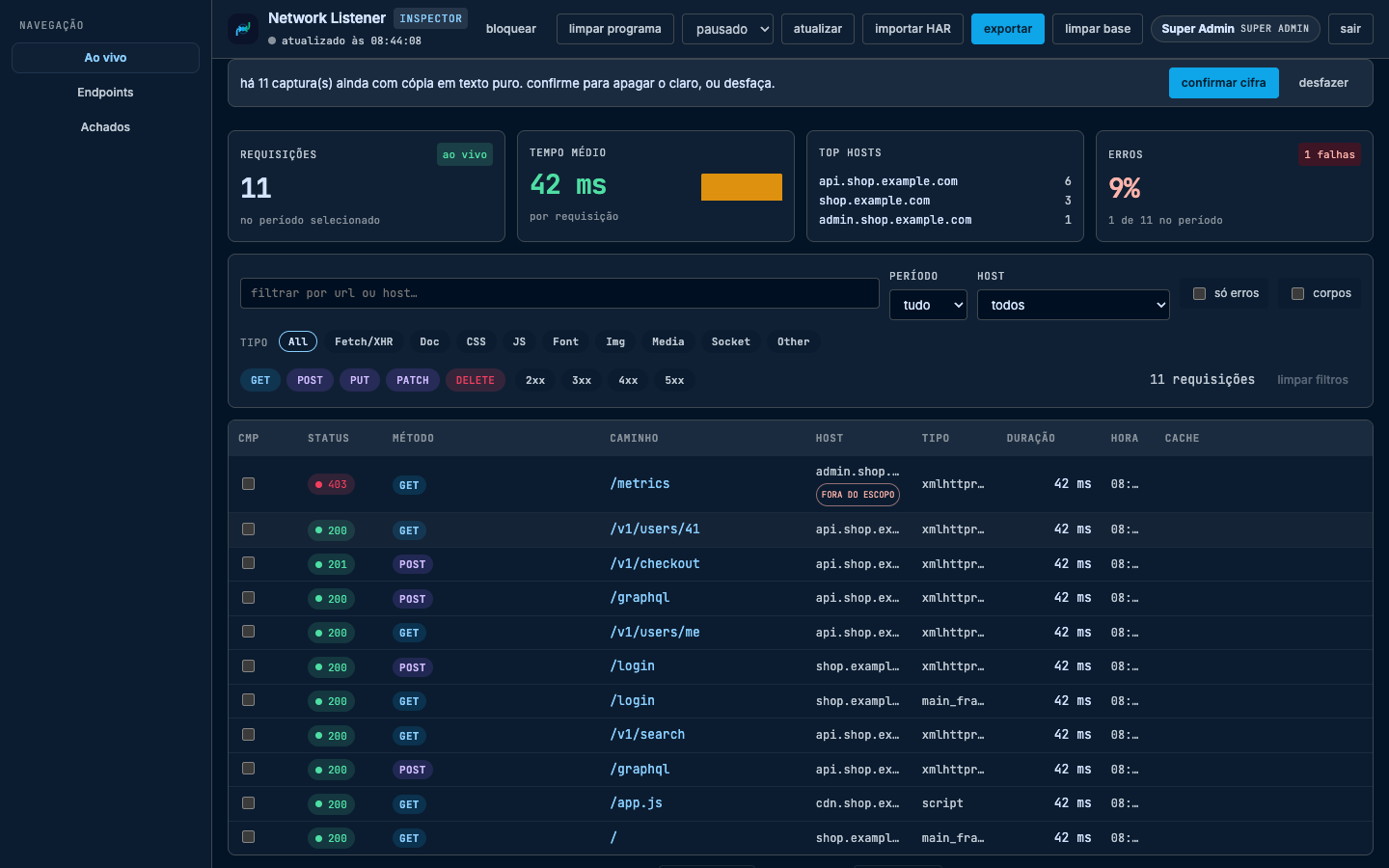This screenshot has height=868, width=1389.
Task: Click the FORA DO ESCOPO badge
Action: click(x=858, y=495)
